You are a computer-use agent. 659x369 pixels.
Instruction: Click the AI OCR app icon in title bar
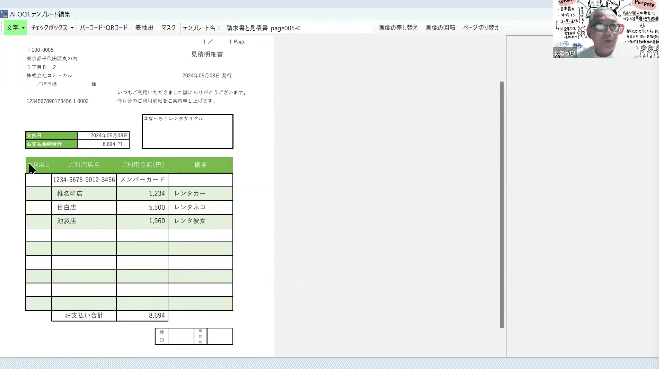pos(4,14)
